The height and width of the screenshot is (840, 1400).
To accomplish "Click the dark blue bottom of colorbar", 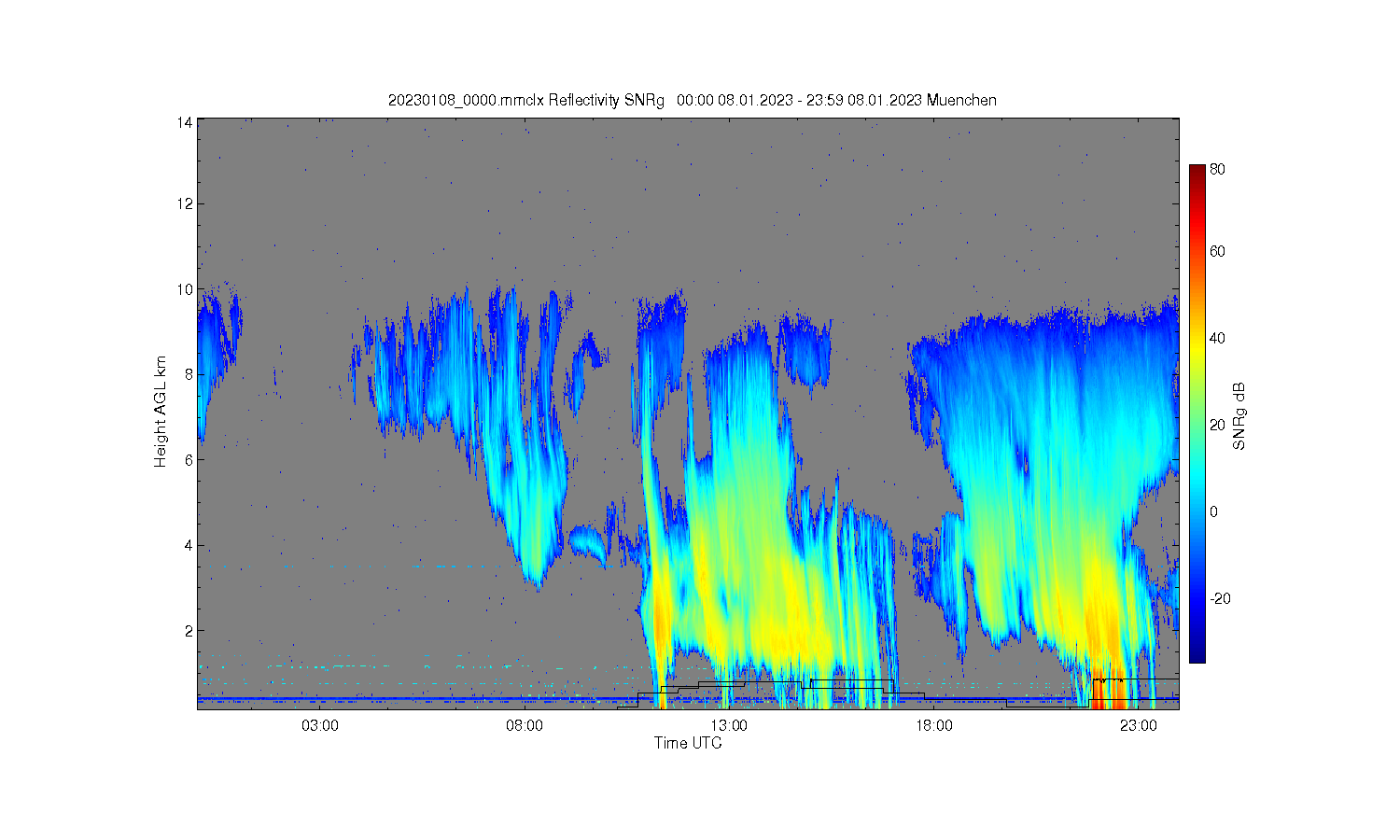I will tap(1197, 653).
